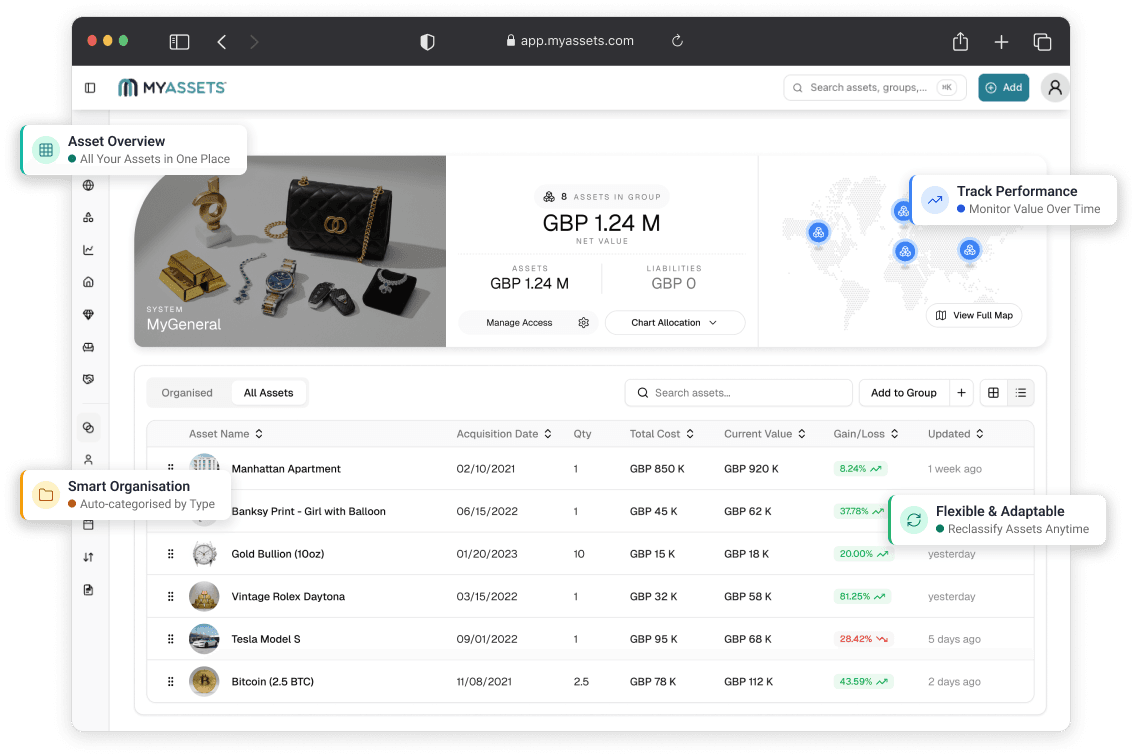This screenshot has height=756, width=1137.
Task: Click the plus button beside Add to Group
Action: 962,393
